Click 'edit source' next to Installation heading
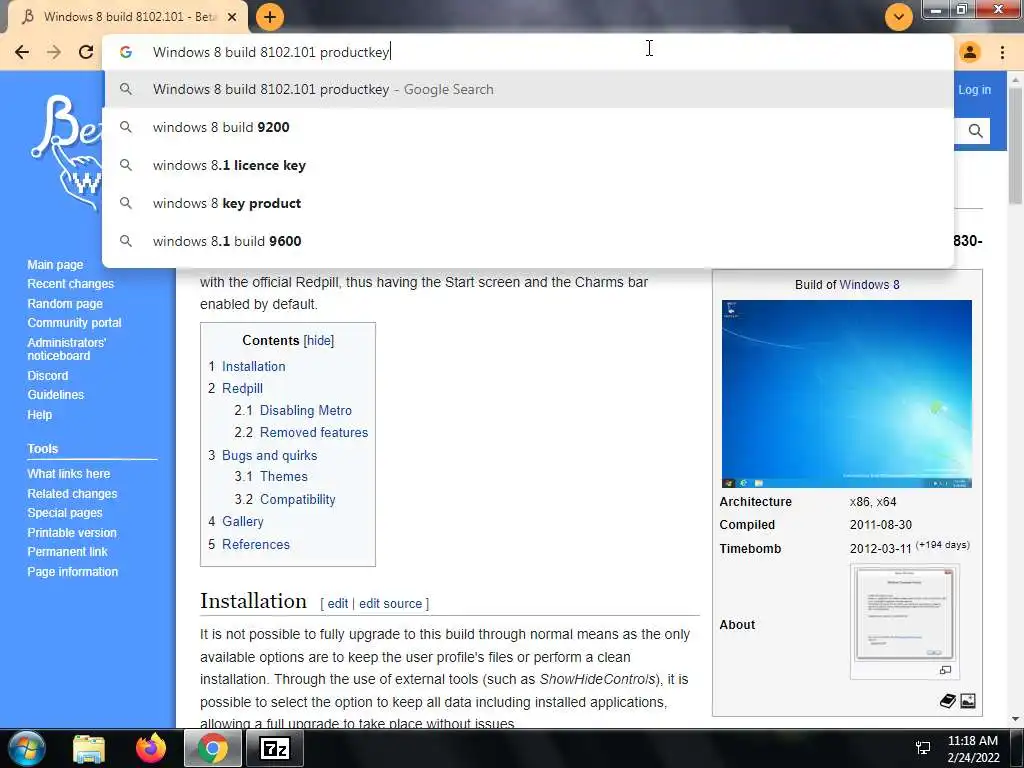1024x768 pixels. tap(391, 603)
